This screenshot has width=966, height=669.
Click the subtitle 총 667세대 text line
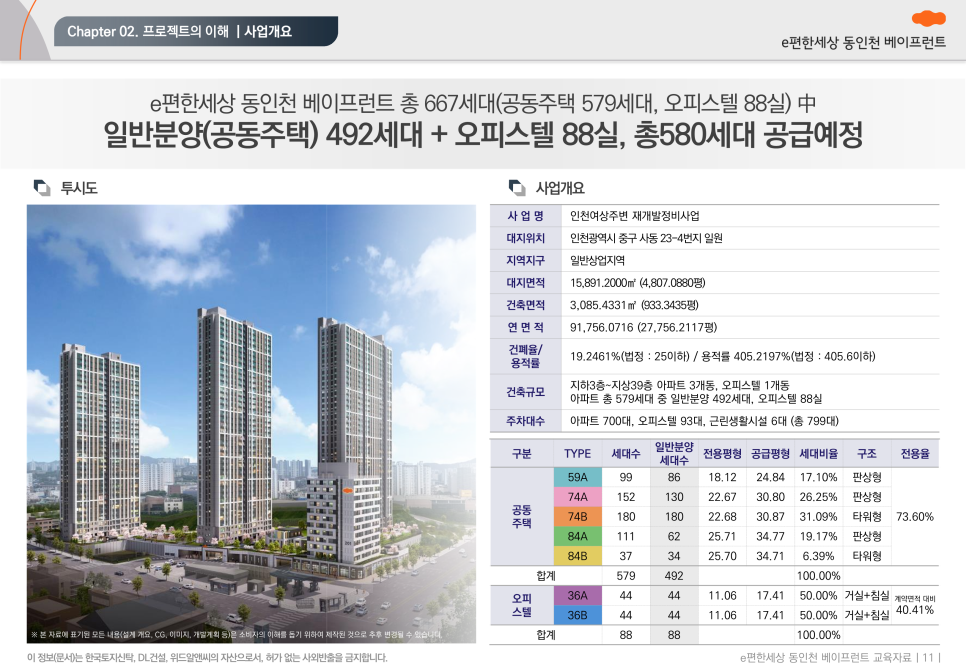coord(483,102)
